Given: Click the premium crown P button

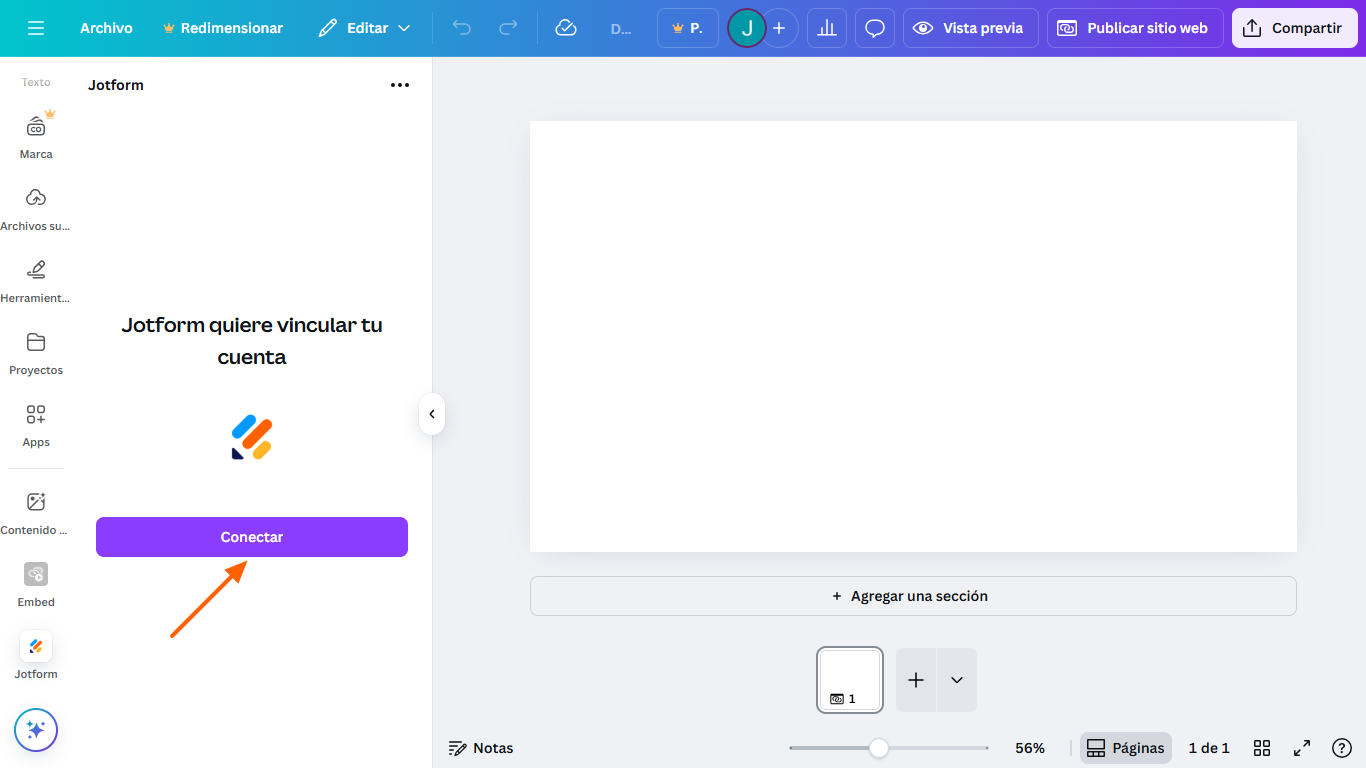Looking at the screenshot, I should click(688, 28).
